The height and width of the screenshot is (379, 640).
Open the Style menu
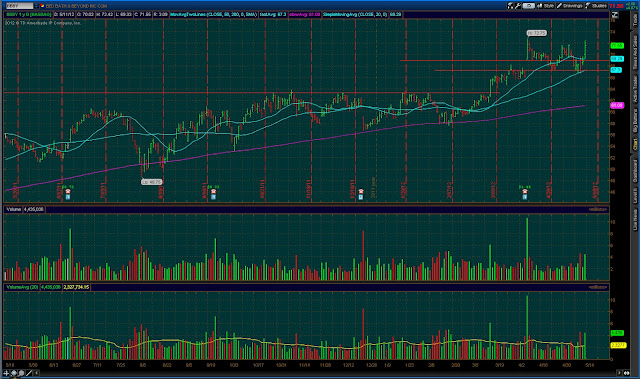546,6
